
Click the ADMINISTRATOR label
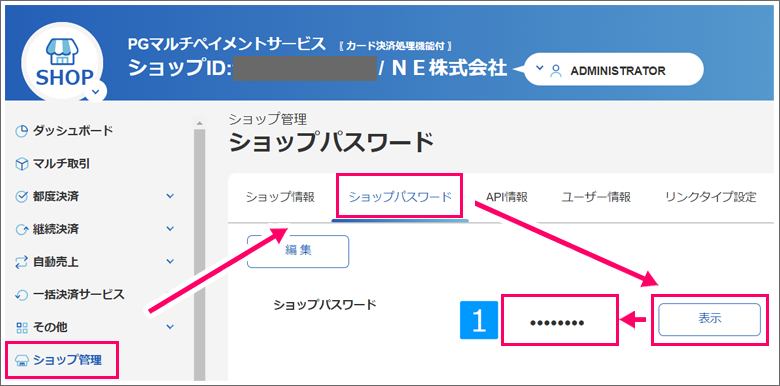click(x=617, y=71)
